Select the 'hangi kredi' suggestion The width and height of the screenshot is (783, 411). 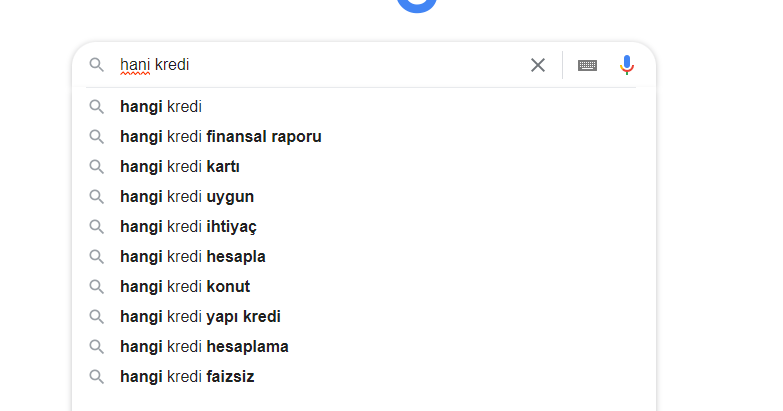(364, 107)
